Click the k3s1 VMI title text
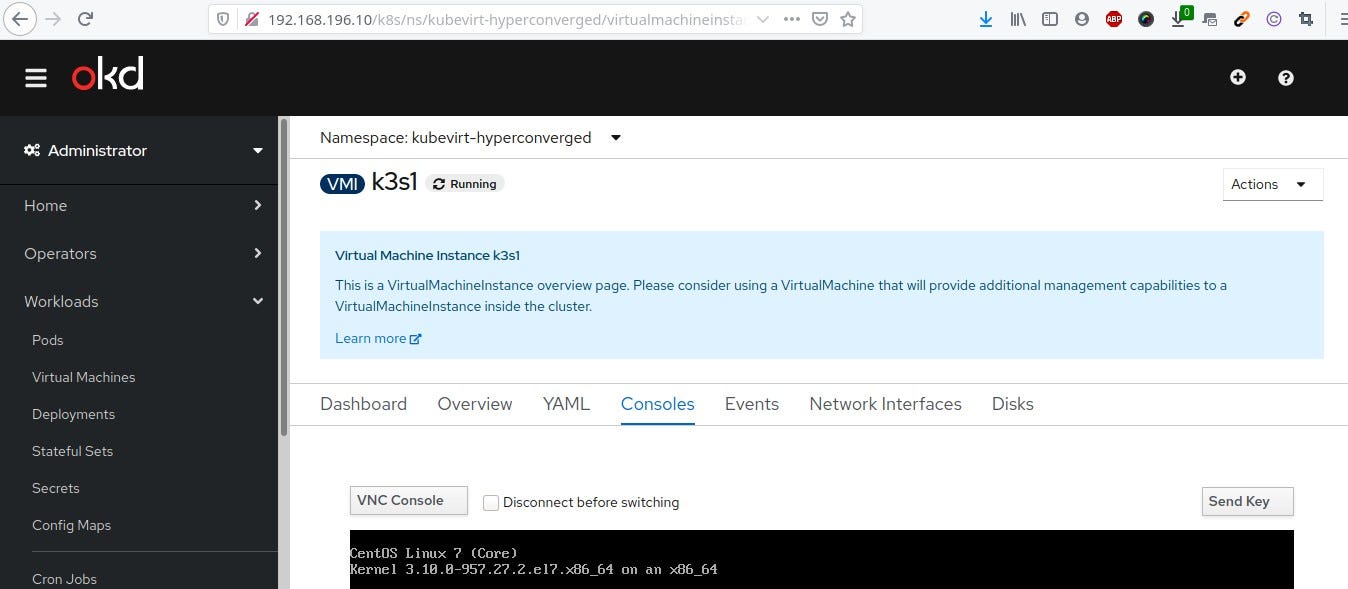This screenshot has height=589, width=1348. (394, 182)
